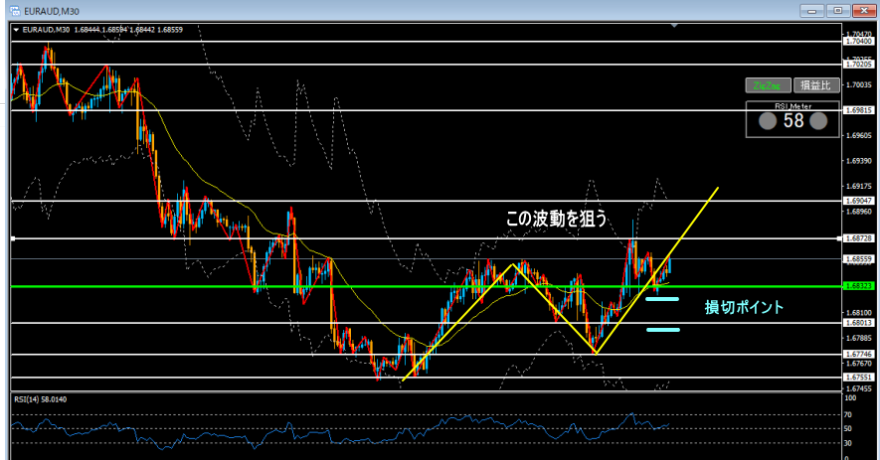Click the right gray circle in RSI Meter
The width and height of the screenshot is (880, 460).
[x=818, y=121]
